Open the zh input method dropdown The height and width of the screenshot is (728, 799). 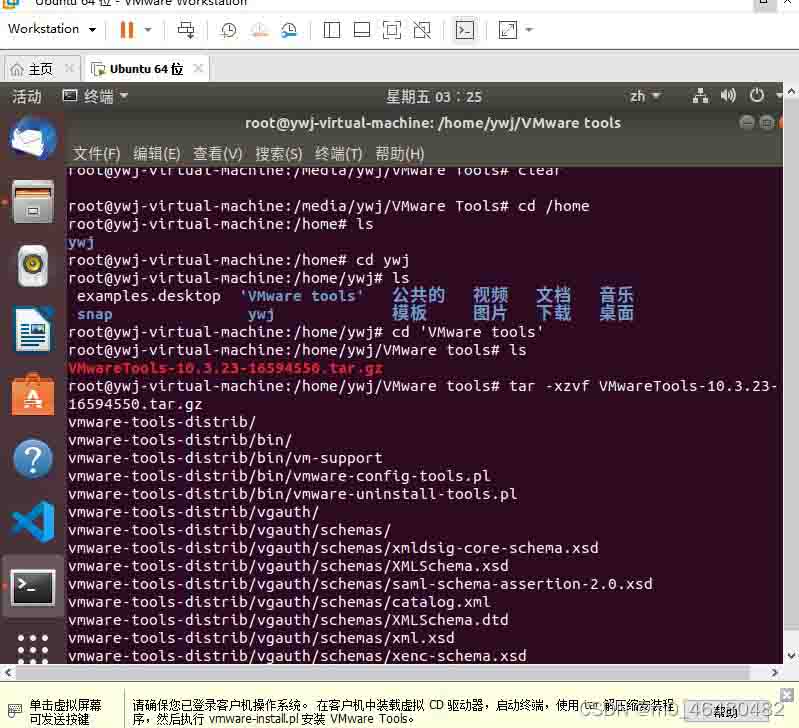point(645,96)
